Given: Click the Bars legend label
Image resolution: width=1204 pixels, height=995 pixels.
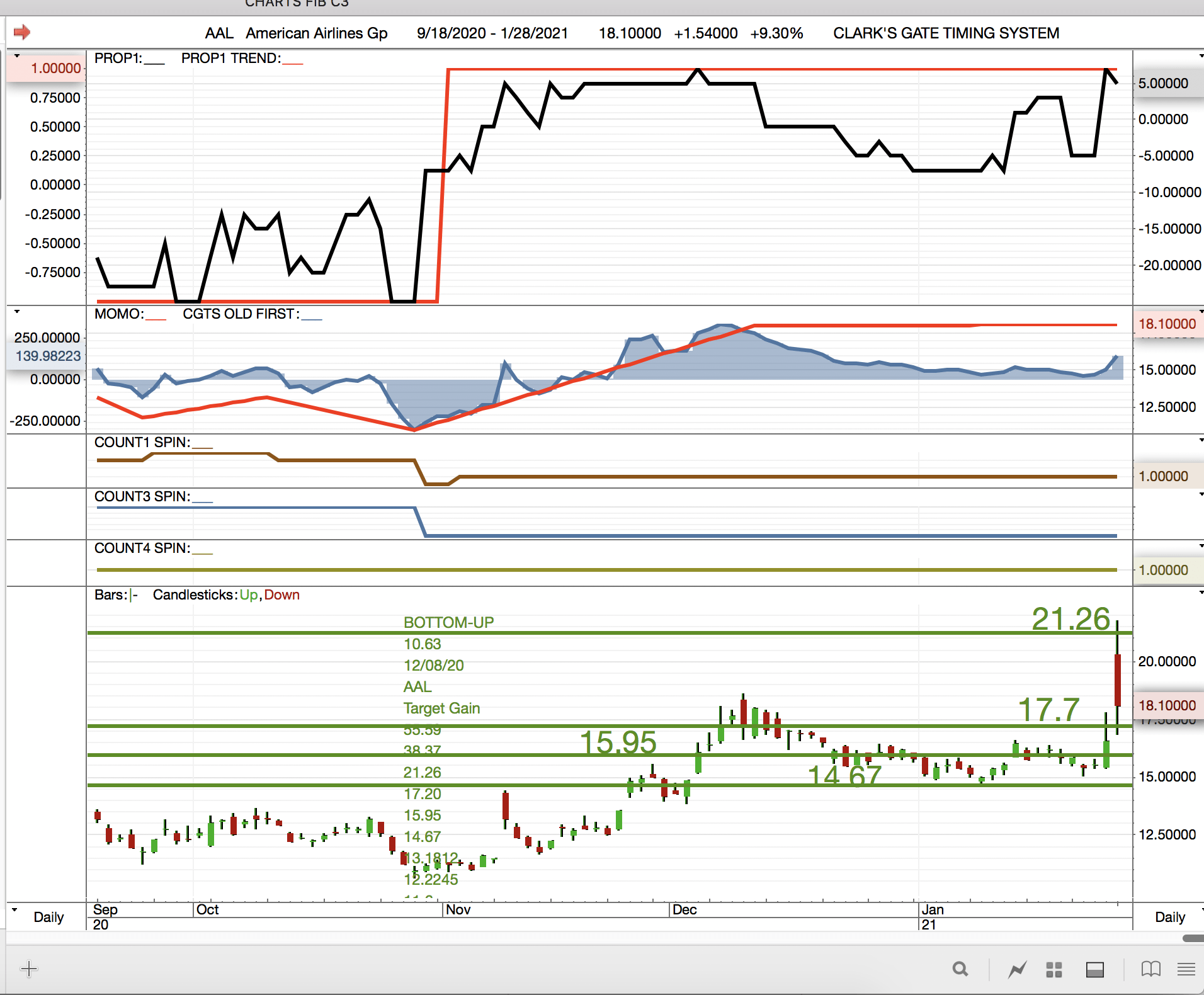Looking at the screenshot, I should pos(111,594).
